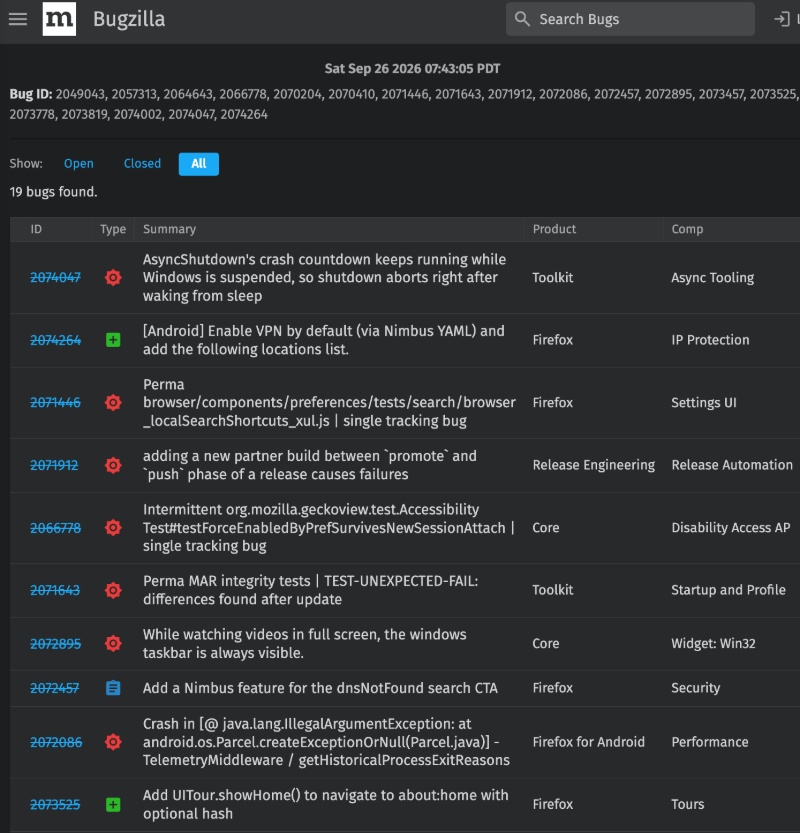This screenshot has height=833, width=800.
Task: Click the Startup and Profile component cell
Action: [728, 590]
